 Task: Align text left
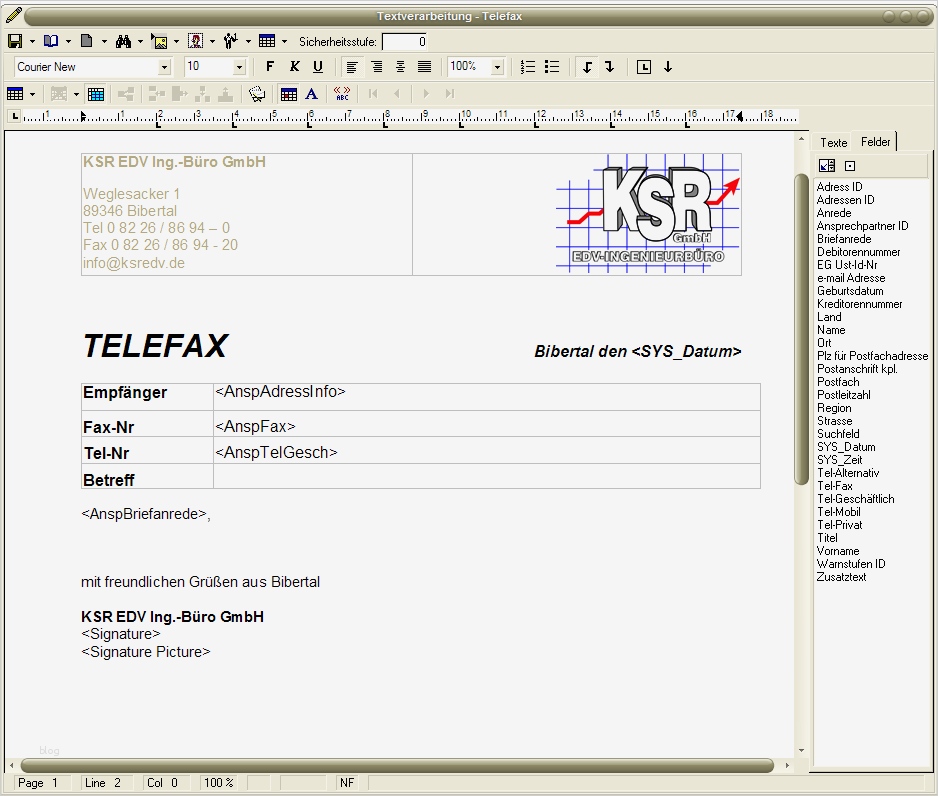(x=352, y=66)
